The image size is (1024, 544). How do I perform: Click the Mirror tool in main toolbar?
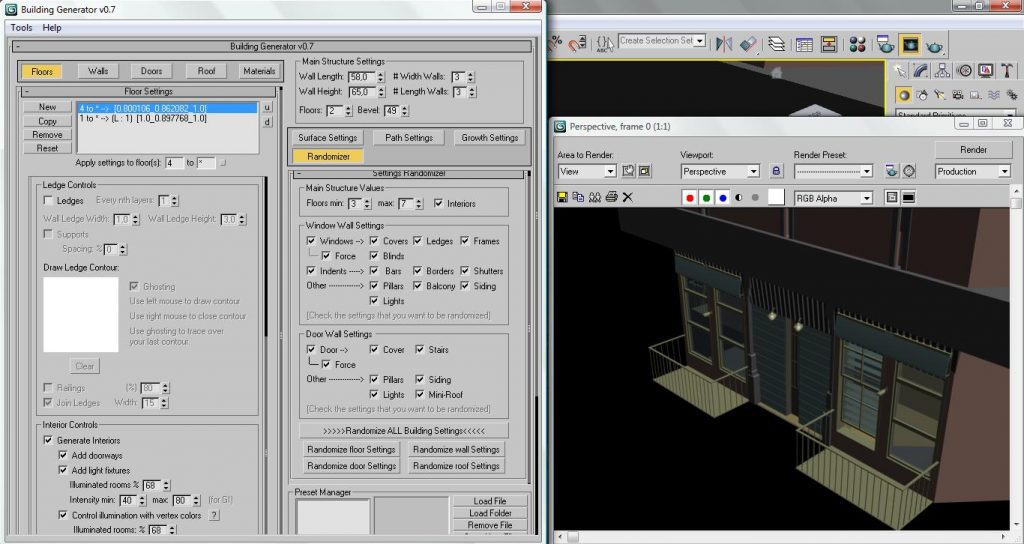coord(725,44)
